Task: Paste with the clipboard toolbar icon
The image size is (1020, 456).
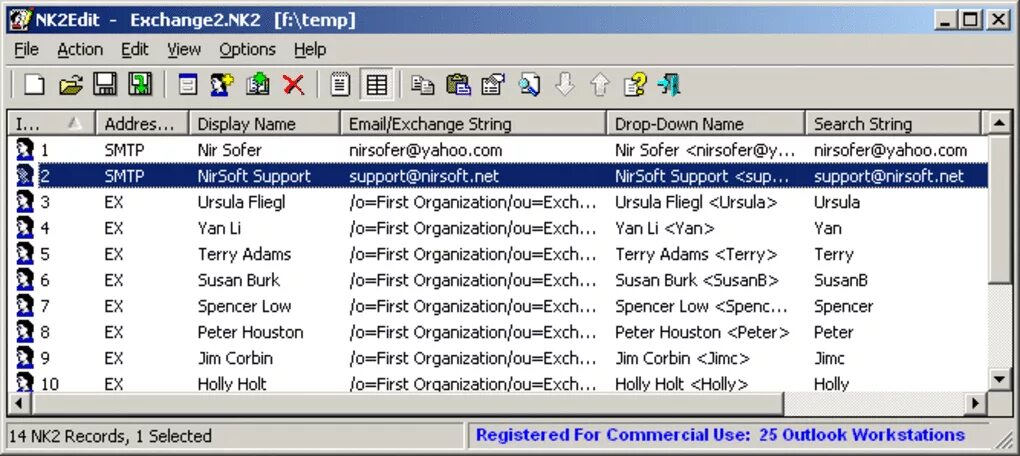Action: 458,85
